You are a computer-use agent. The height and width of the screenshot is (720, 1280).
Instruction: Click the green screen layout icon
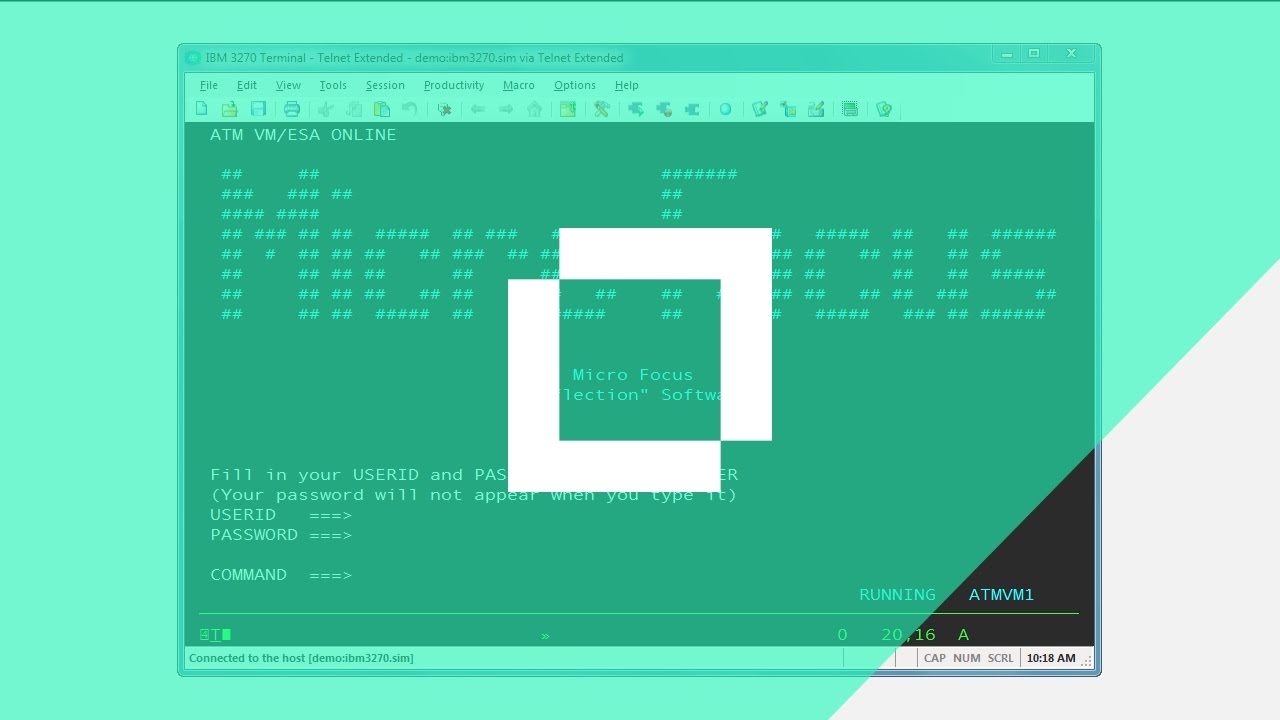pyautogui.click(x=850, y=109)
